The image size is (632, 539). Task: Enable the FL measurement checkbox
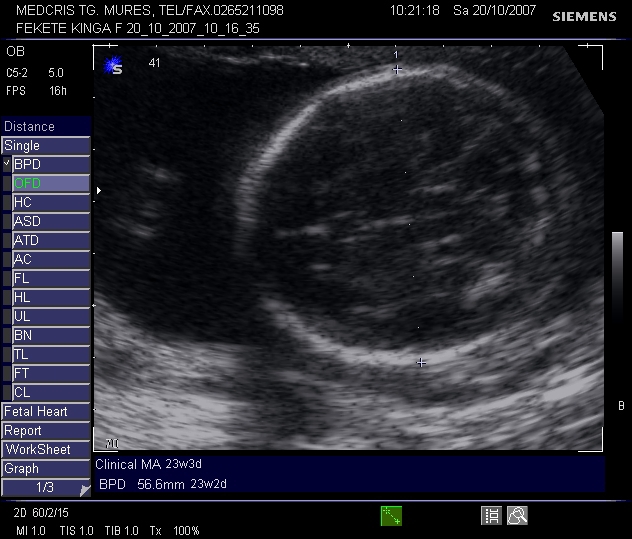(x=7, y=278)
